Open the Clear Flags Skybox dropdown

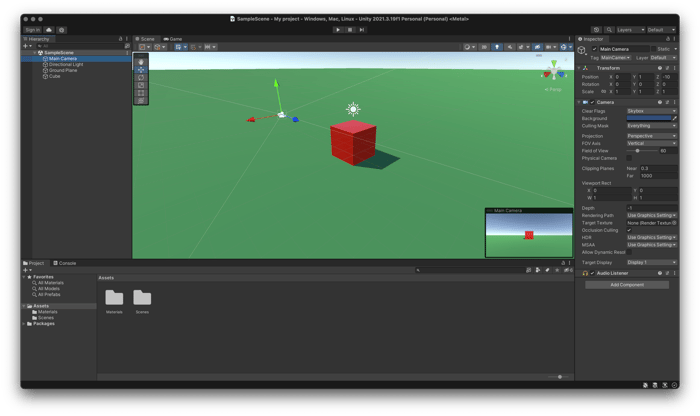651,111
